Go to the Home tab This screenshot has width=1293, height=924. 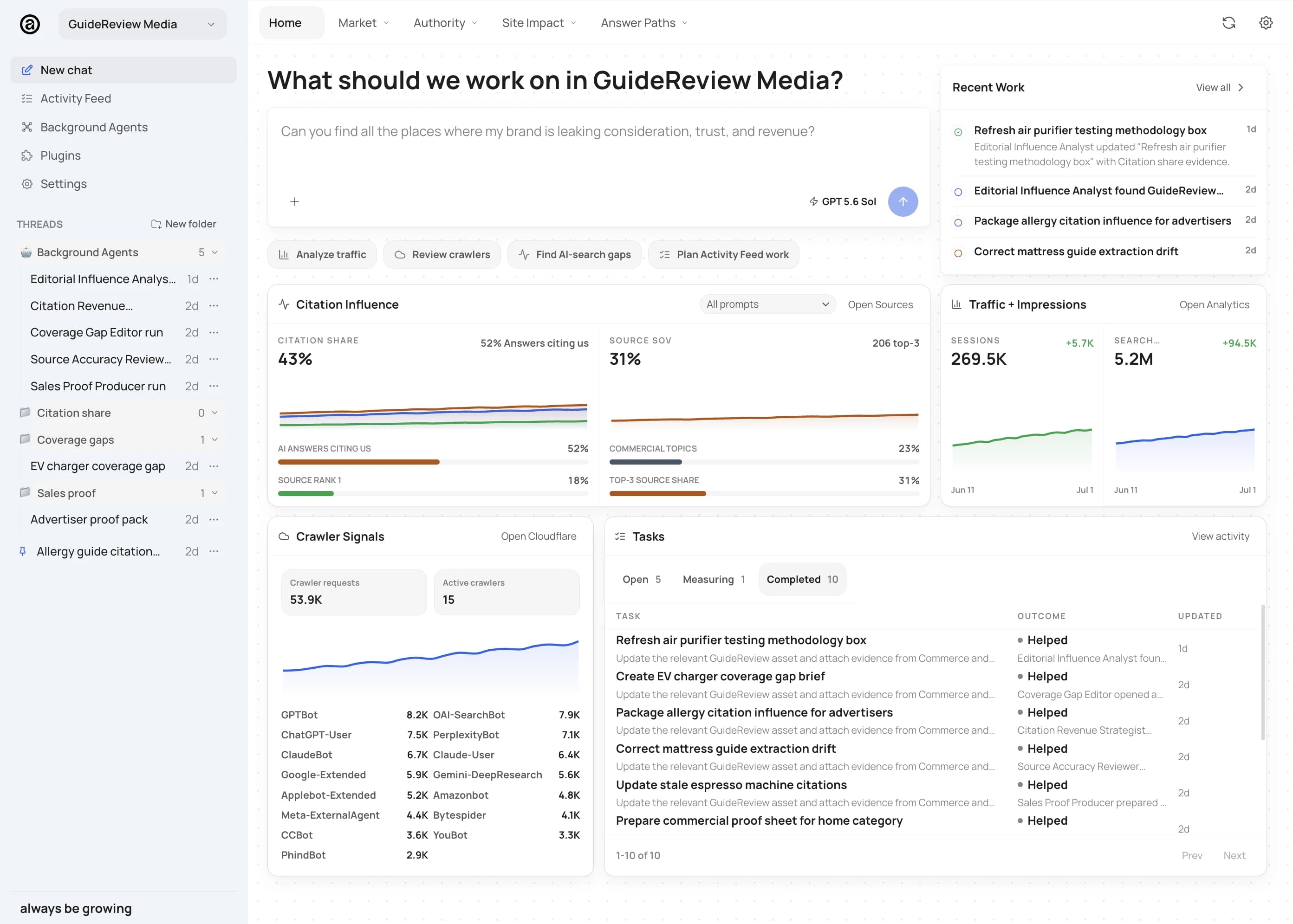pos(292,23)
